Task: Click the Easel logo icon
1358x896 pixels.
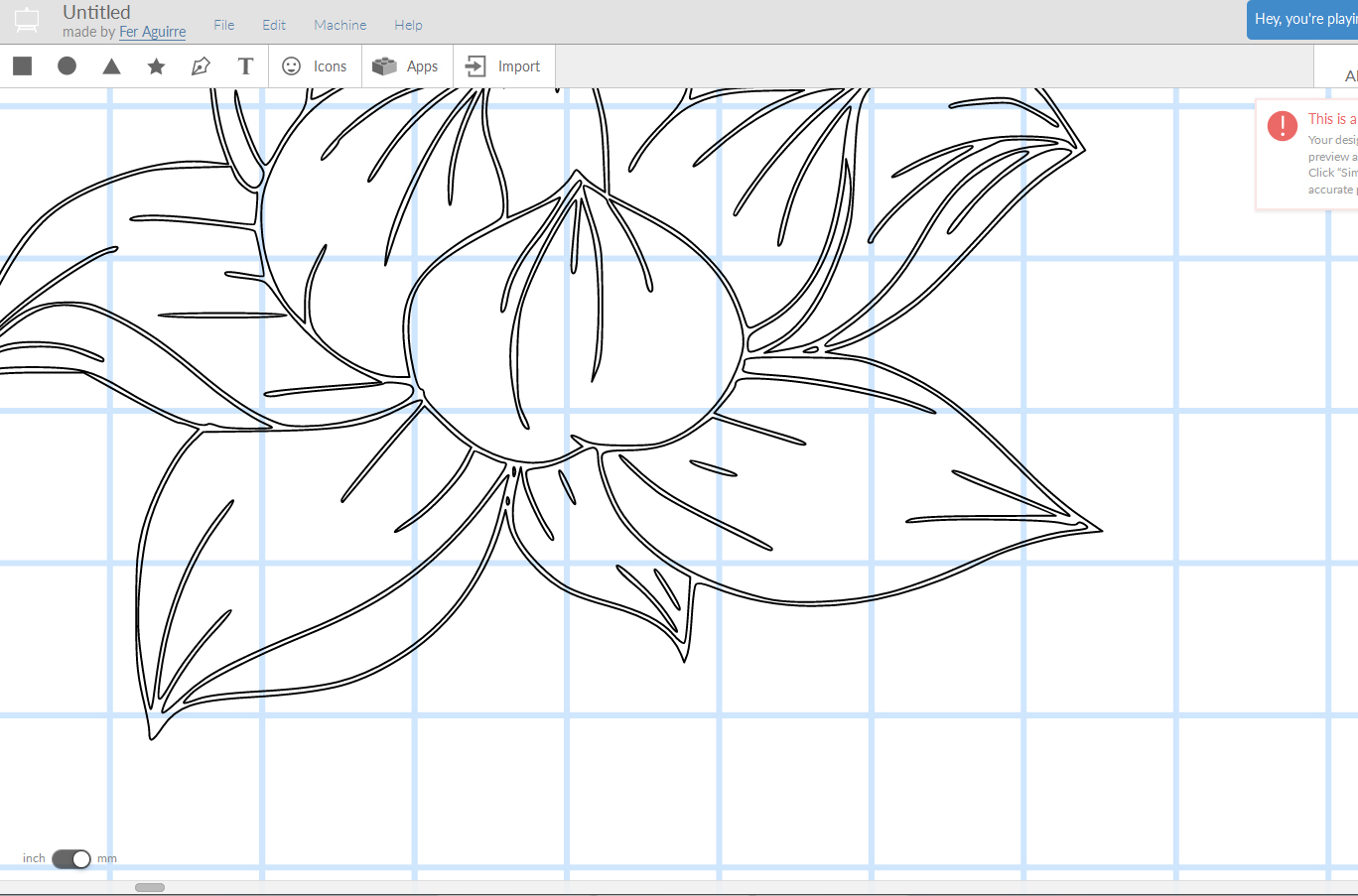Action: 27,20
